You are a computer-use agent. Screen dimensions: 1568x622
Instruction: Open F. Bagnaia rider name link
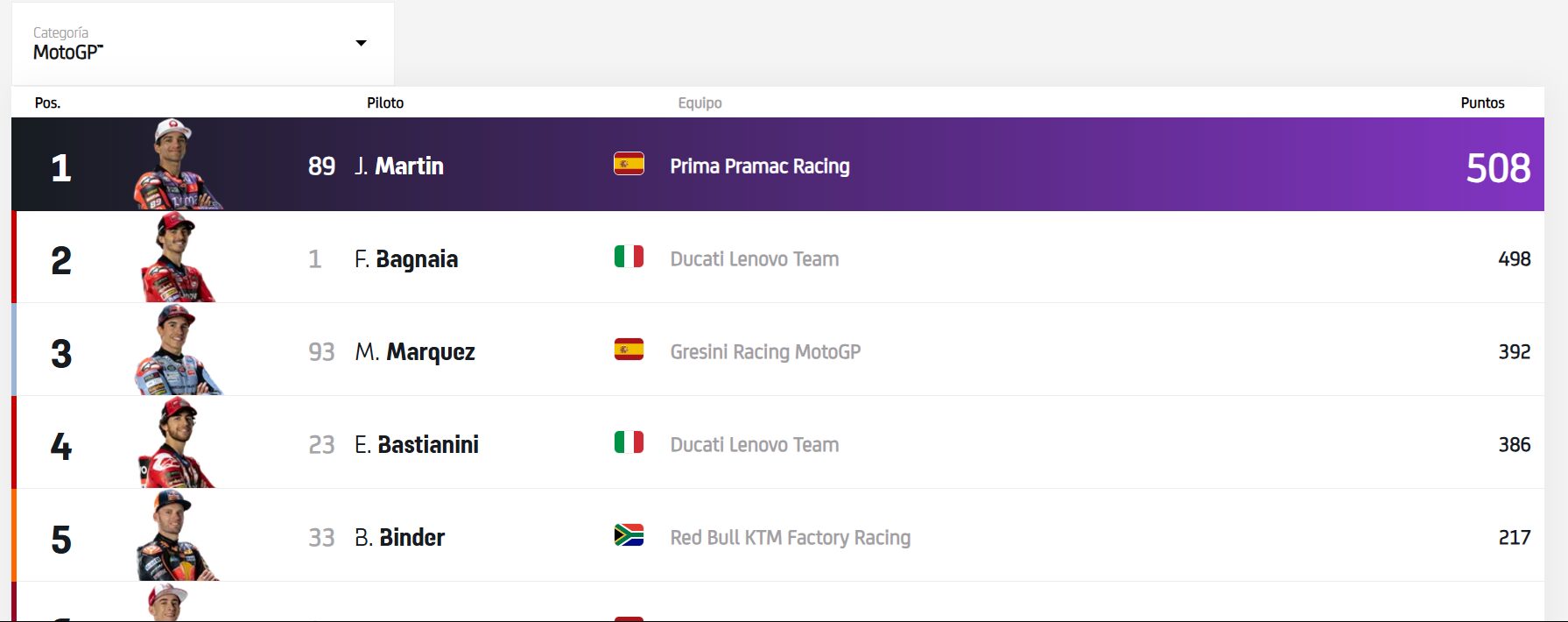[x=406, y=259]
